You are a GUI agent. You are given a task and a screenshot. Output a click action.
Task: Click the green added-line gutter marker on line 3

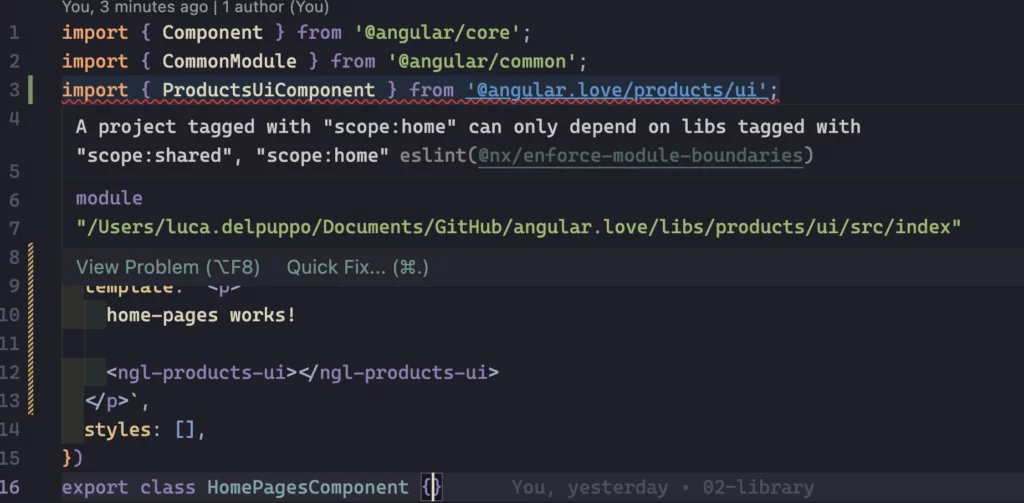point(30,90)
